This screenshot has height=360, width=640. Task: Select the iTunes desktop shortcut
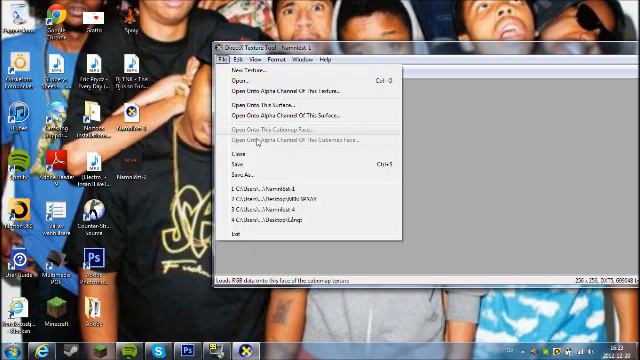[19, 116]
